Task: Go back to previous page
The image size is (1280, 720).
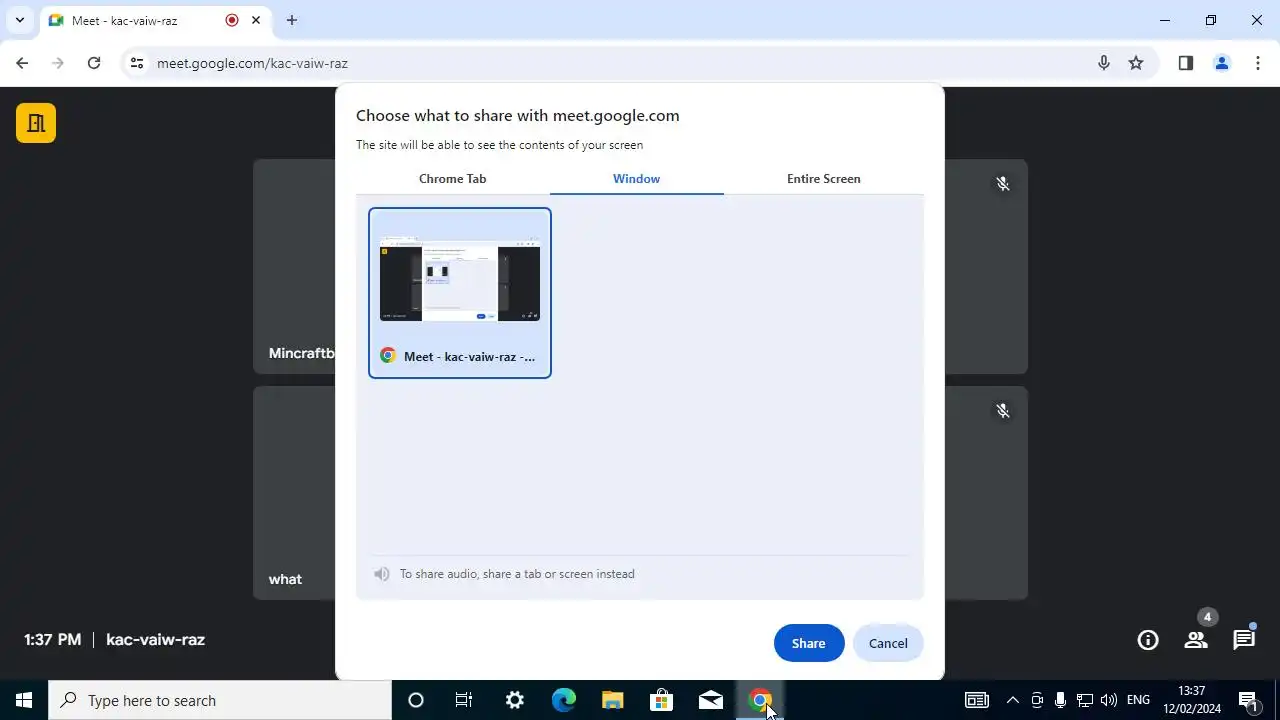Action: pos(22,63)
